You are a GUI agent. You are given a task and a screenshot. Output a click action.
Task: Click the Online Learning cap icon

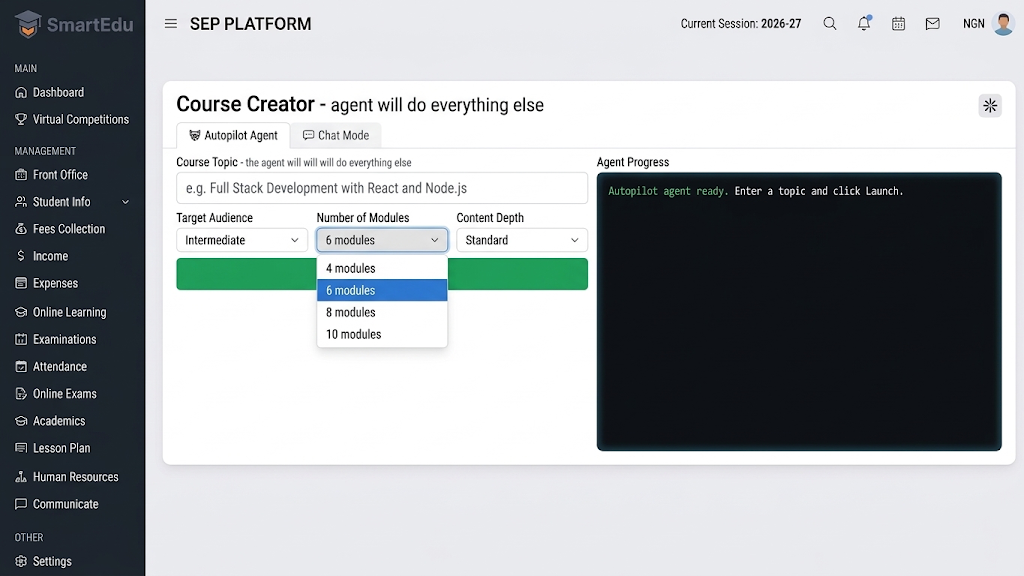21,312
